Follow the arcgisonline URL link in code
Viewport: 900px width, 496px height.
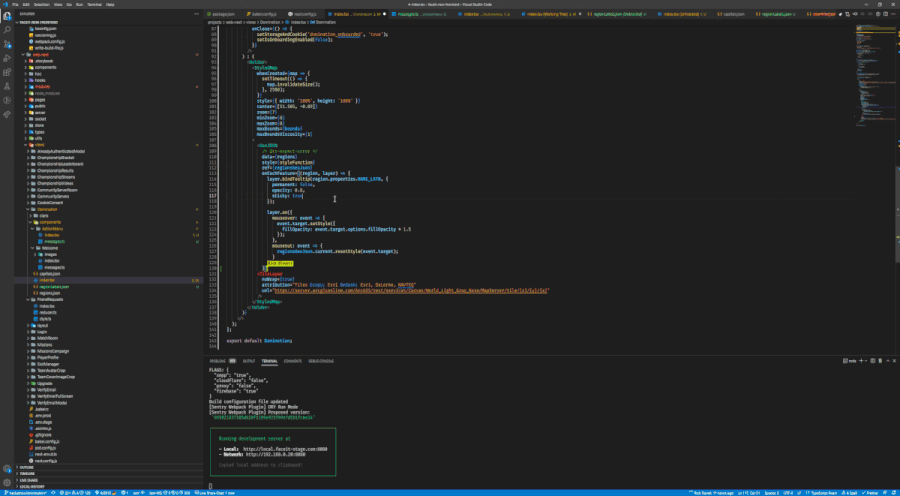(412, 290)
